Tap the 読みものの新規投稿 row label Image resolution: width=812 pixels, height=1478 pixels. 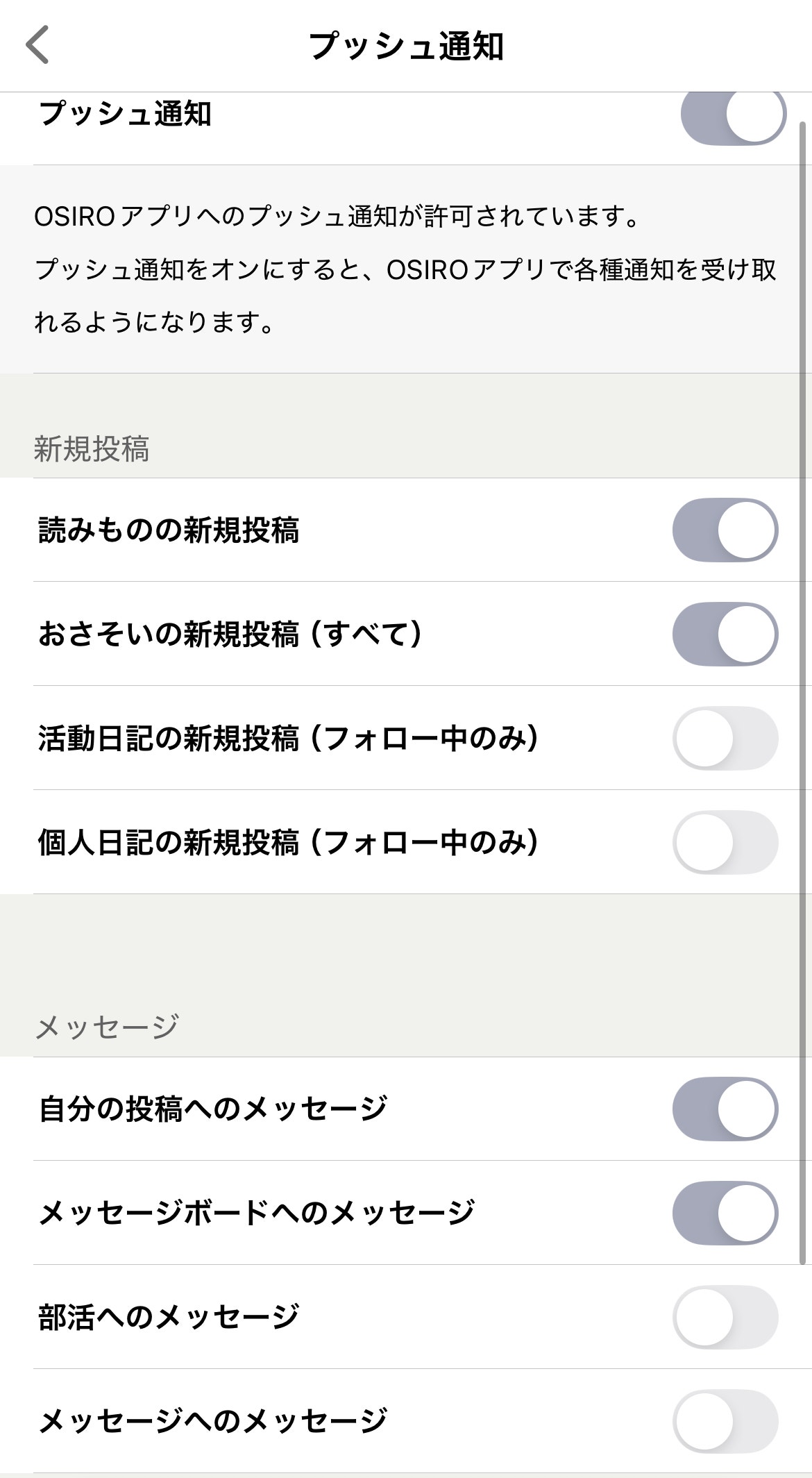[169, 530]
